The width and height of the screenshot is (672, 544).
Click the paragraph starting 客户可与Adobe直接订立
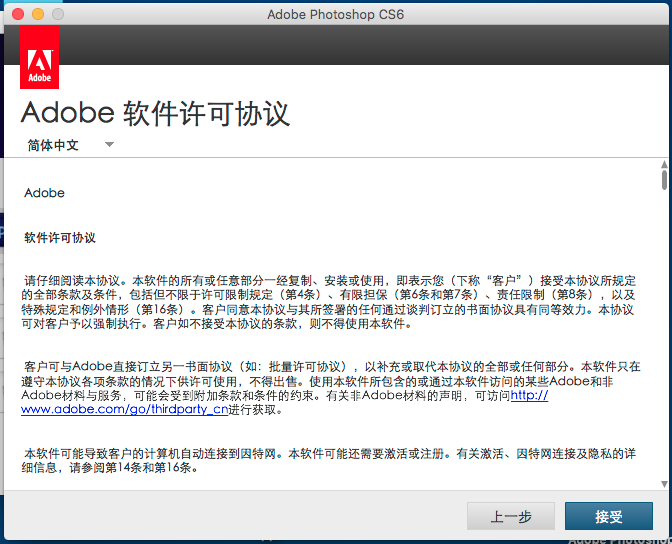click(x=331, y=388)
